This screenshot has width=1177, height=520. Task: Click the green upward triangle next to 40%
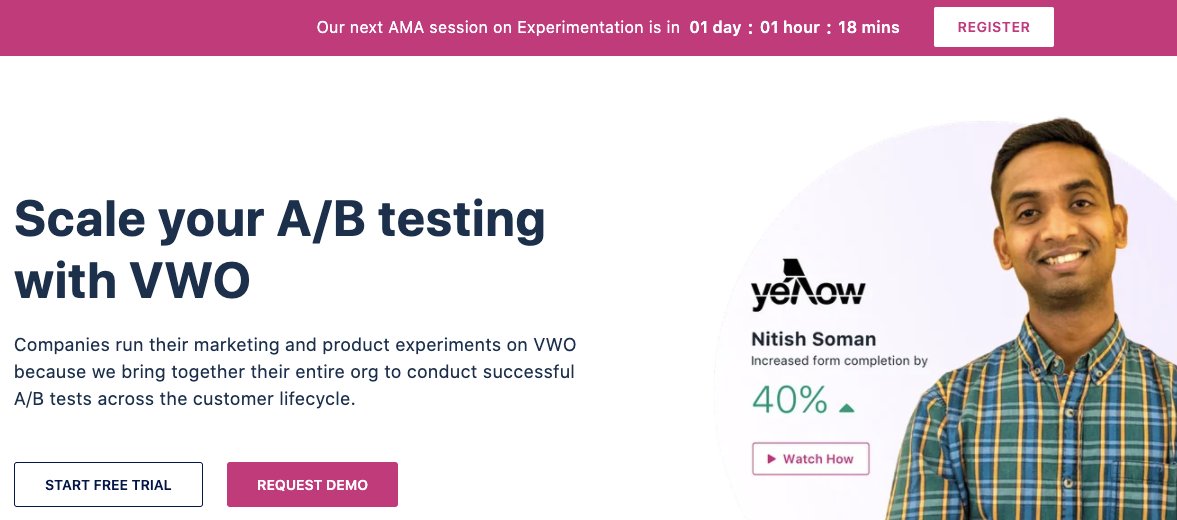[x=847, y=408]
